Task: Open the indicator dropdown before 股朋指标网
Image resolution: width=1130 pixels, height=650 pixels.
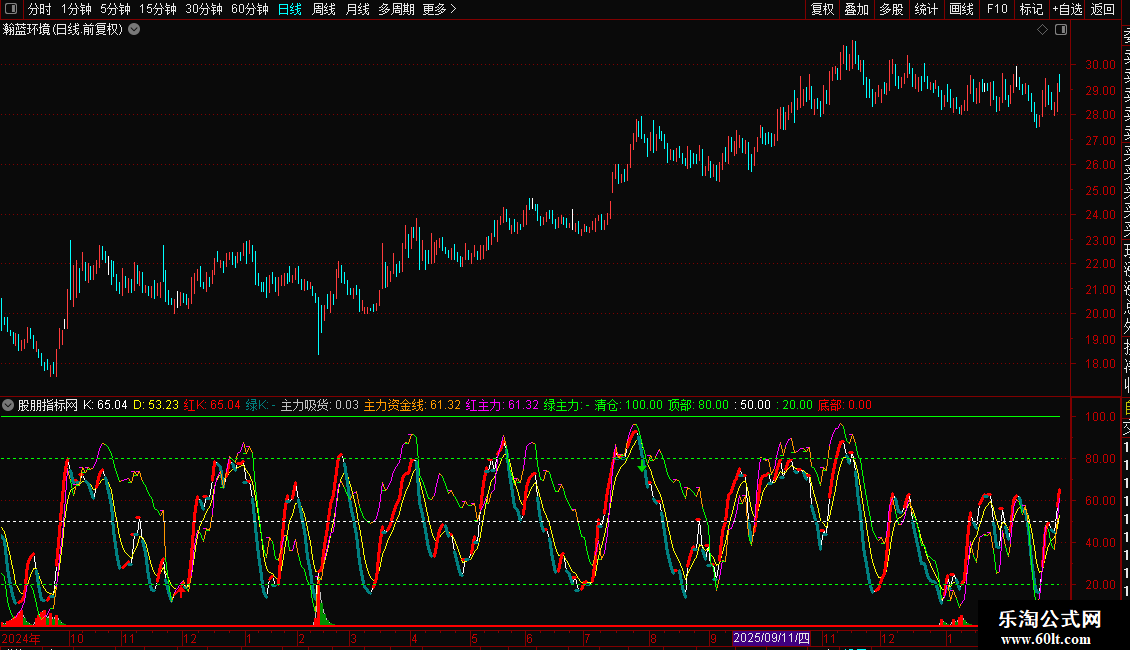Action: click(8, 405)
